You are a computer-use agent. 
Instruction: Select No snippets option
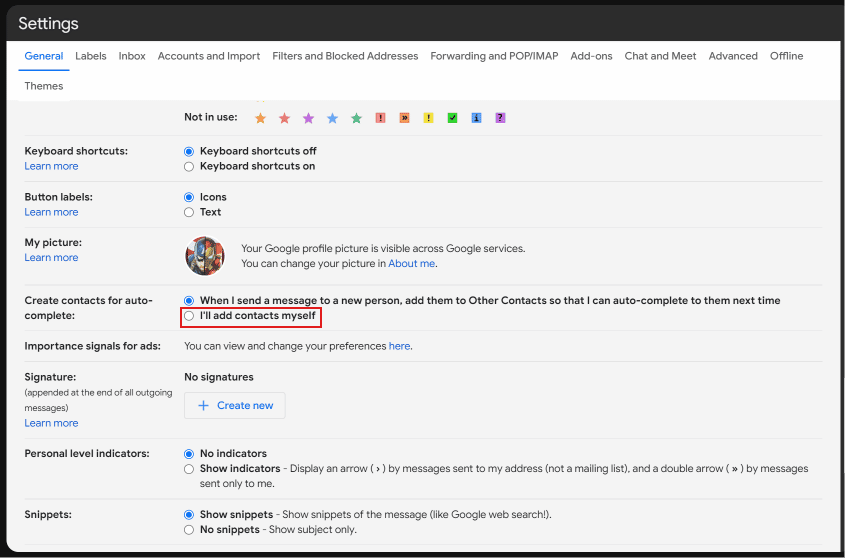(x=189, y=530)
